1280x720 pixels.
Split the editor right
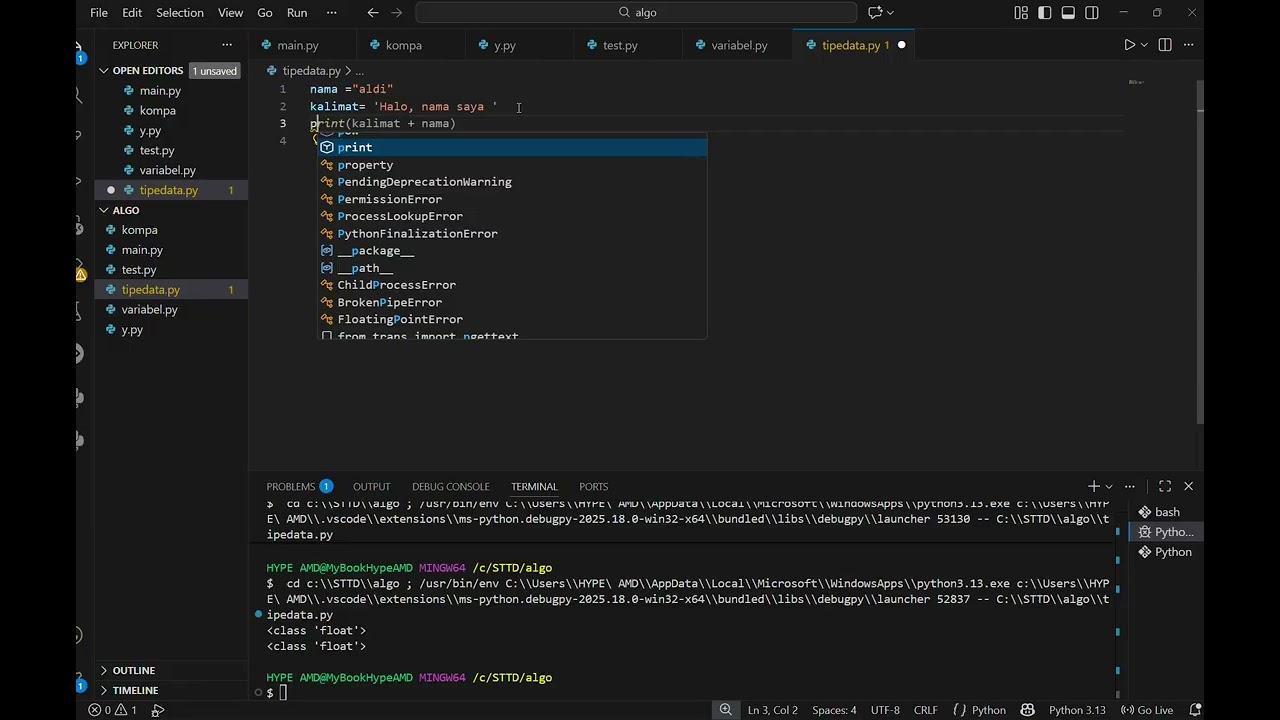pos(1165,45)
